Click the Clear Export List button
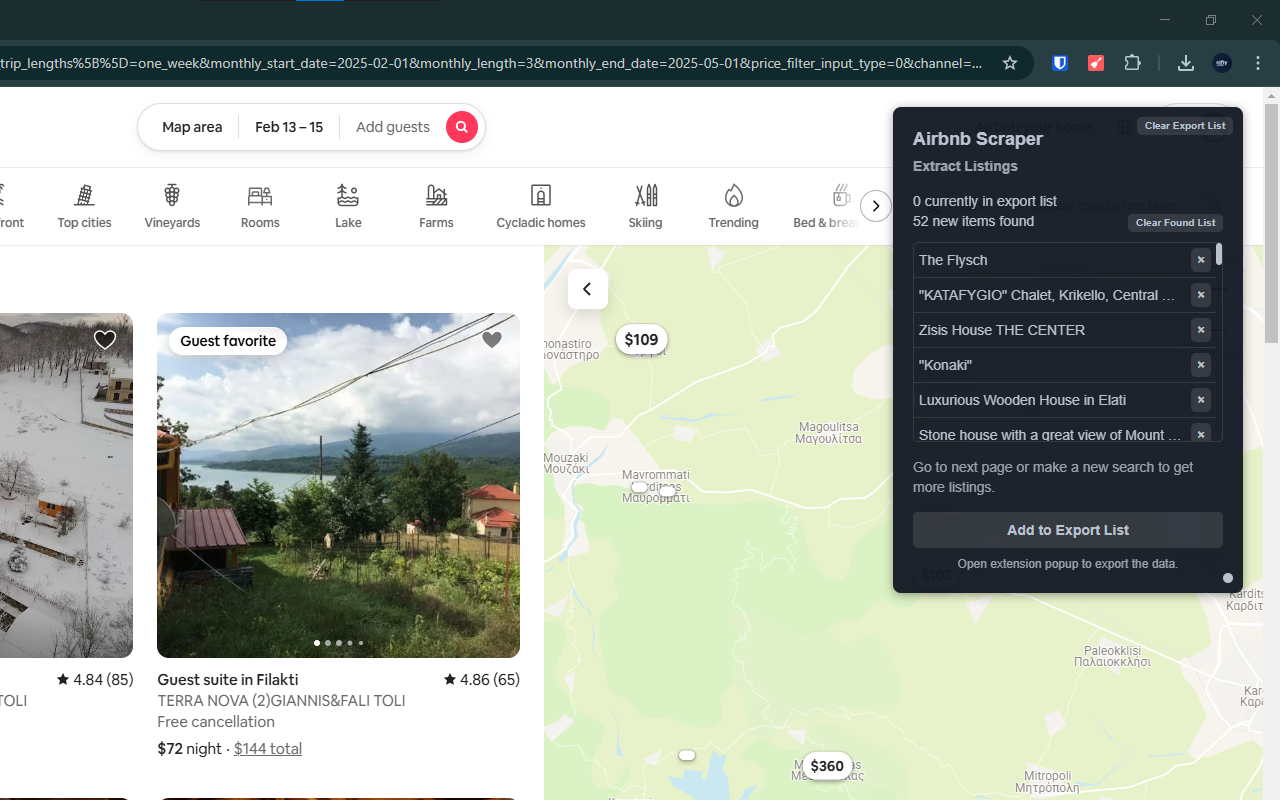Screen dimensions: 1280x800 point(1185,126)
